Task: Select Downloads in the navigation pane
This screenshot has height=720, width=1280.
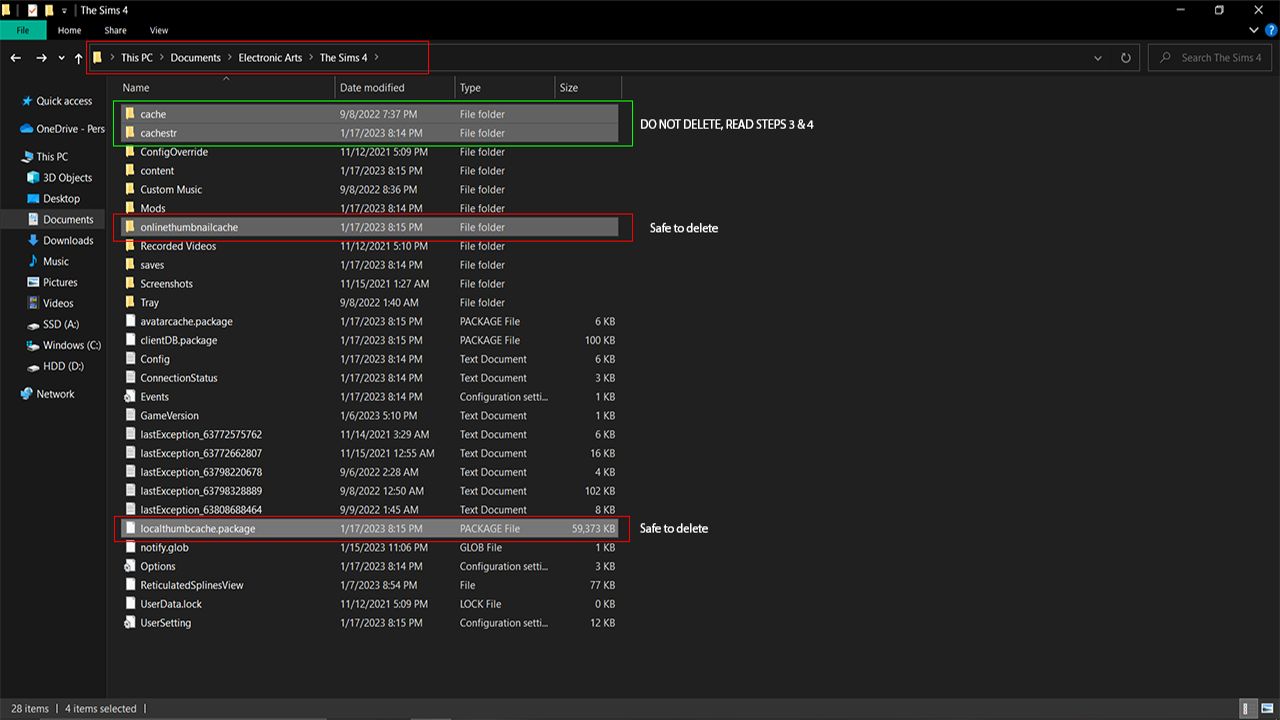Action: click(x=68, y=240)
